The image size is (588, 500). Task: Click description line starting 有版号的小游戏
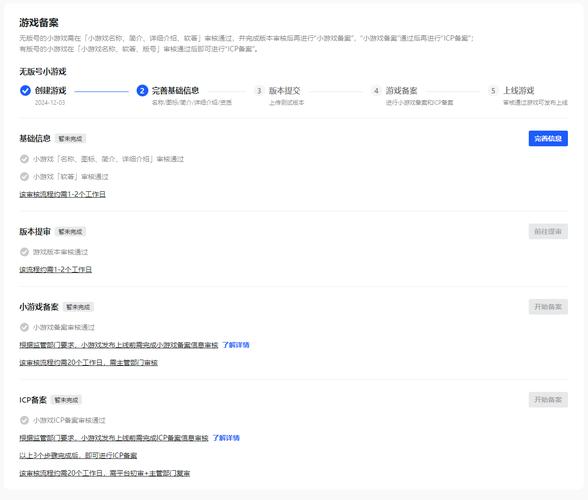(x=139, y=49)
